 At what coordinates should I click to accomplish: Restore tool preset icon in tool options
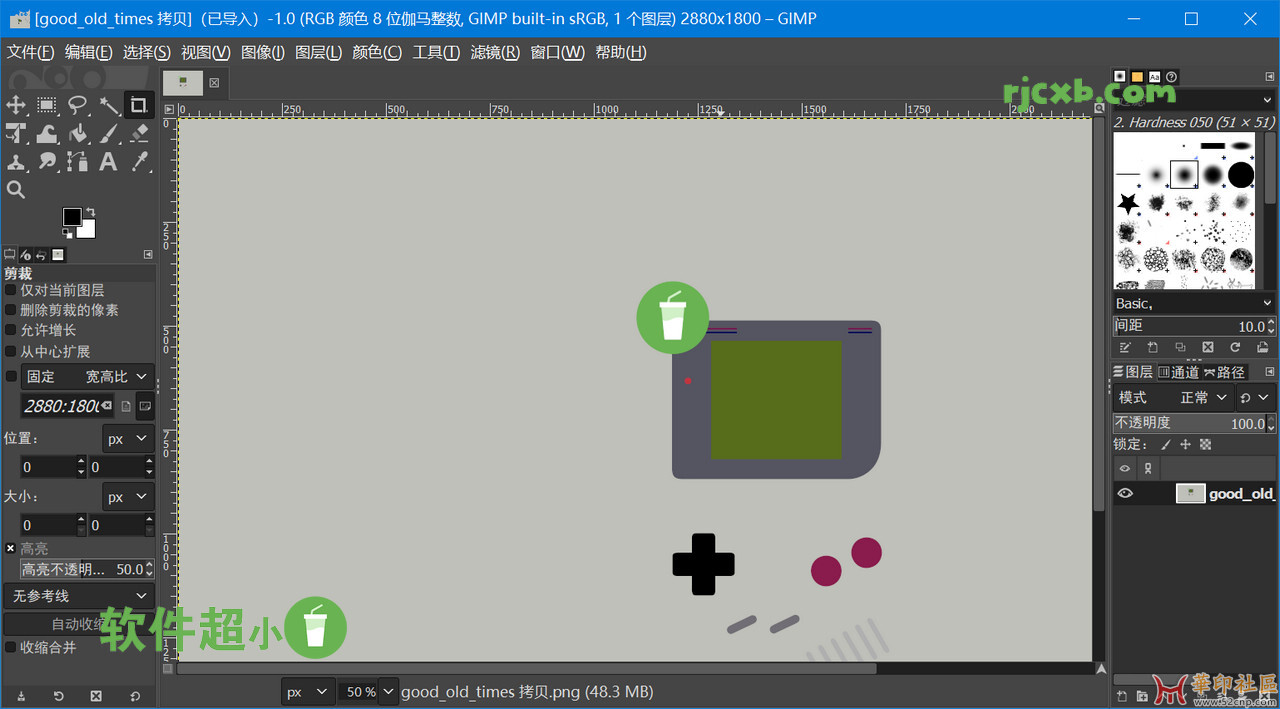coord(59,696)
